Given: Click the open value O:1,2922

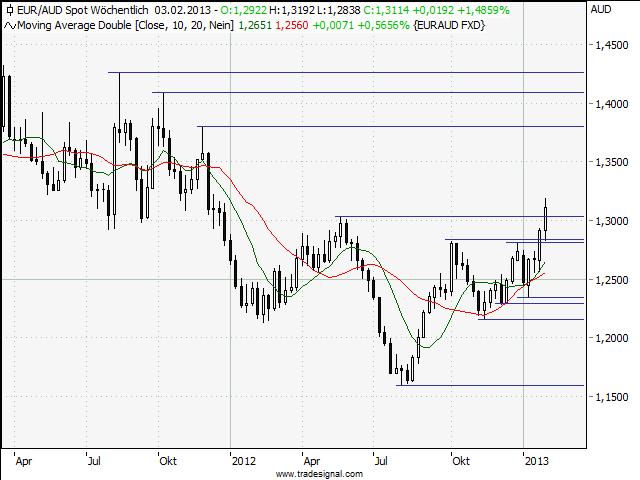Looking at the screenshot, I should [244, 10].
